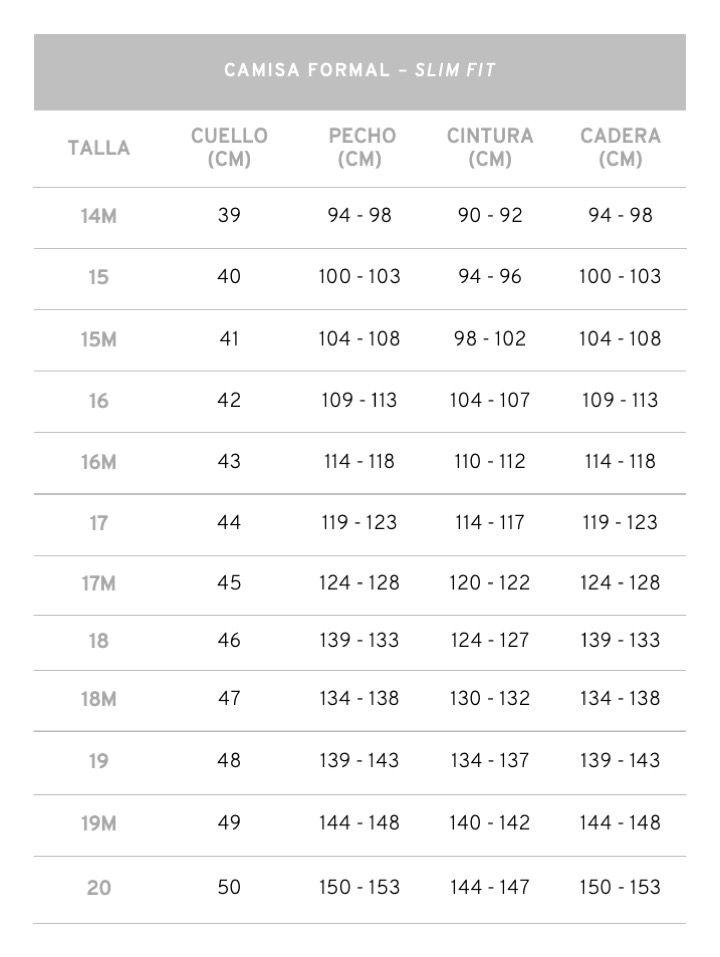This screenshot has width=720, height=957.
Task: Click the CINTURA (CM) column header
Action: click(x=490, y=148)
